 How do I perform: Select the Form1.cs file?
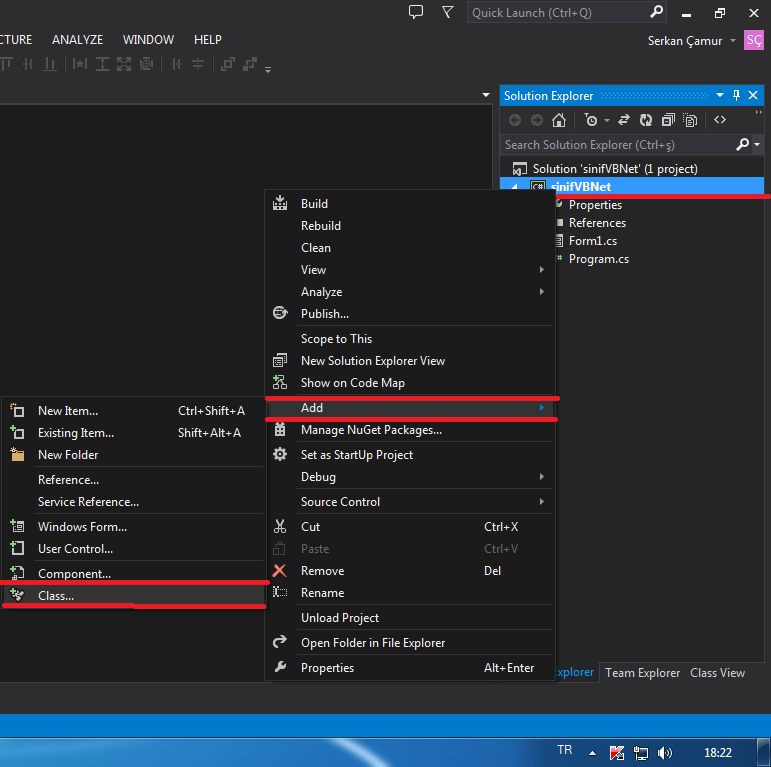(593, 241)
